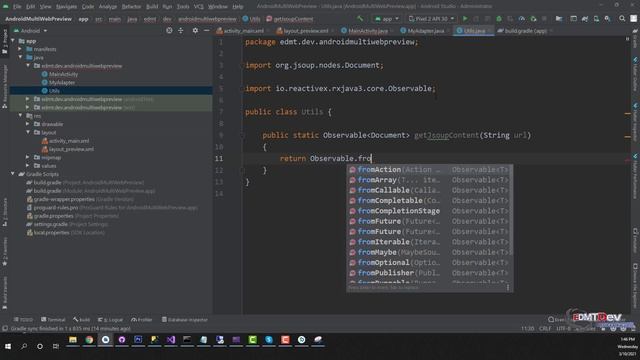Toggle the Favorites side tab
This screenshot has height=360, width=640.
[x=4, y=251]
